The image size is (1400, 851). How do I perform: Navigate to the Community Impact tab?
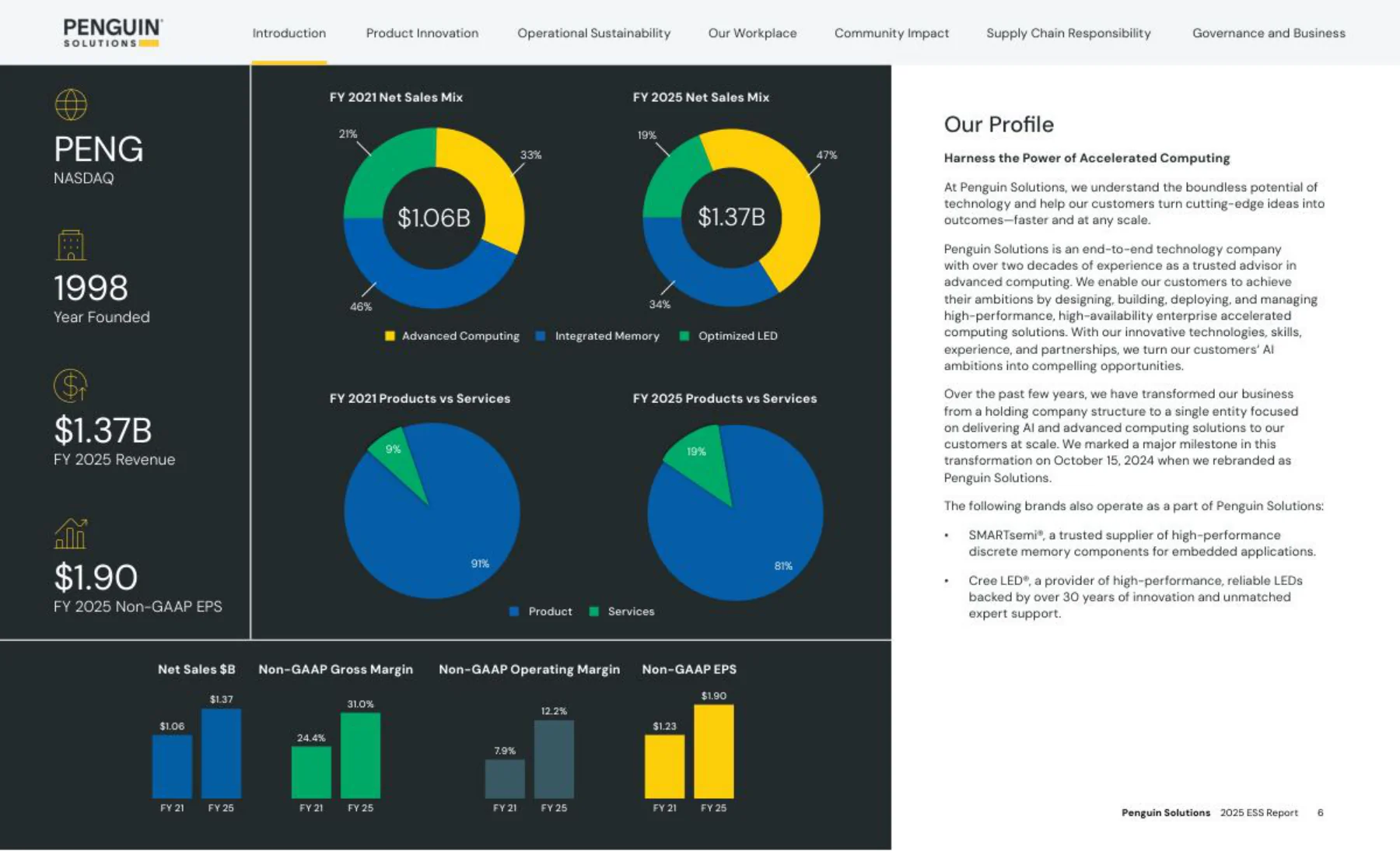892,33
